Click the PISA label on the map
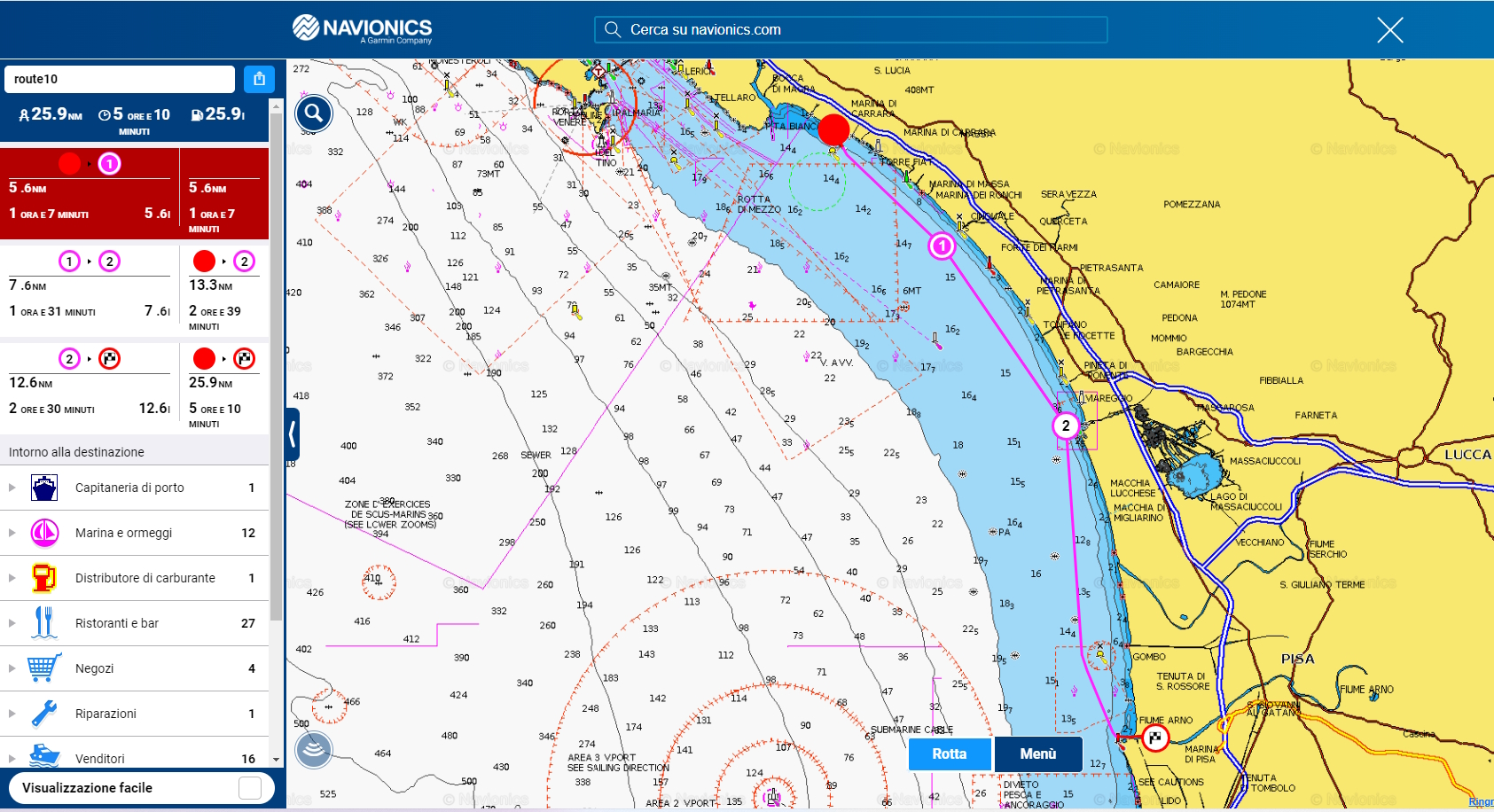 point(1298,659)
